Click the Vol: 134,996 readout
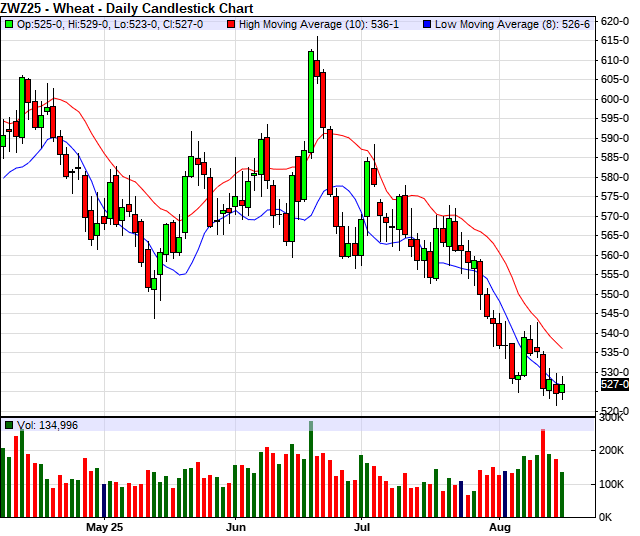 tap(48, 425)
